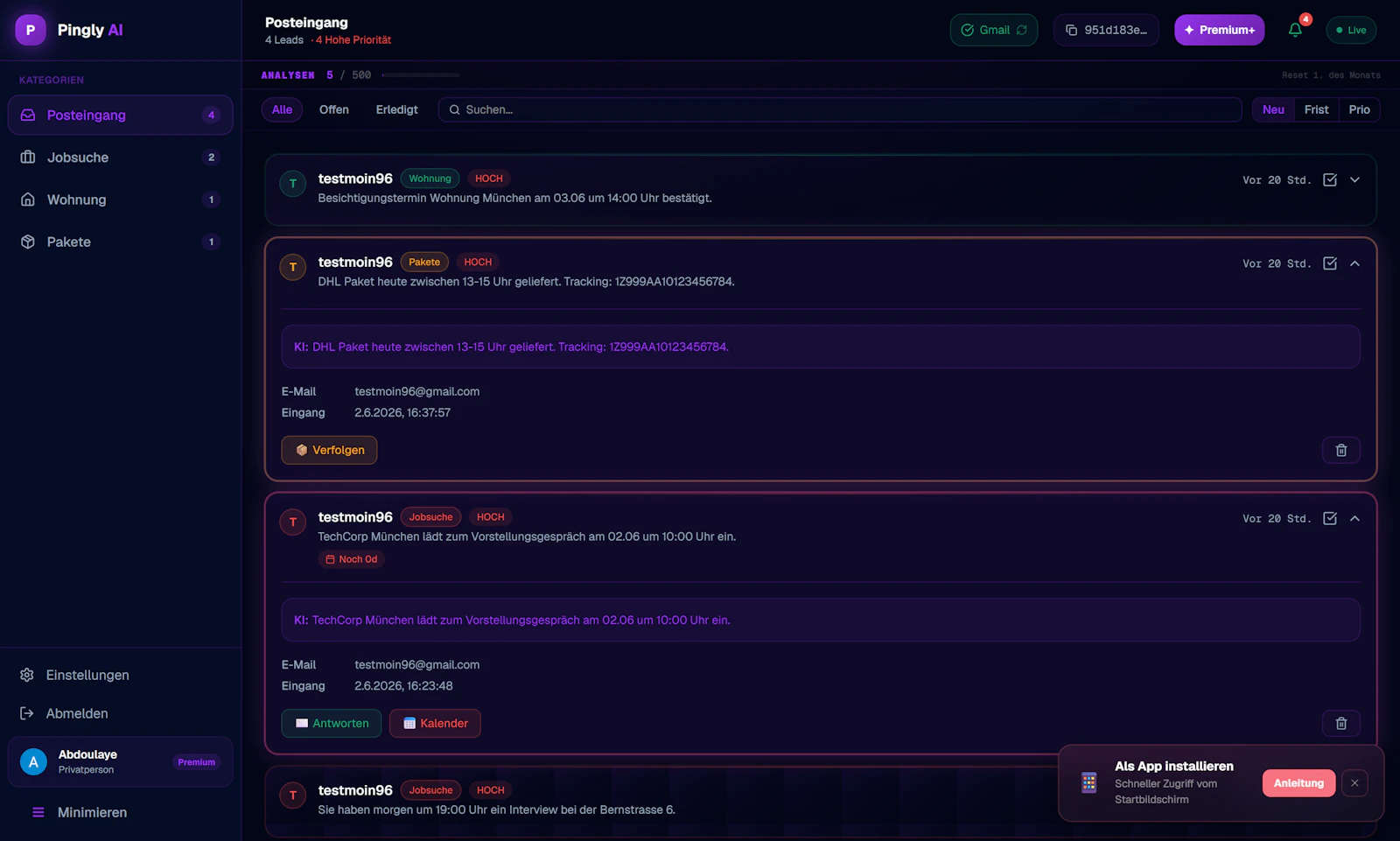Mark TechCorp Jobsuche email as done
This screenshot has height=841, width=1400.
click(1330, 518)
